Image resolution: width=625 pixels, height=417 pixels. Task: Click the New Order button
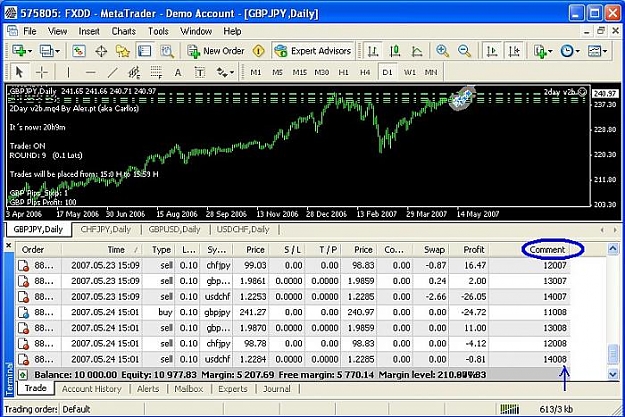(216, 51)
